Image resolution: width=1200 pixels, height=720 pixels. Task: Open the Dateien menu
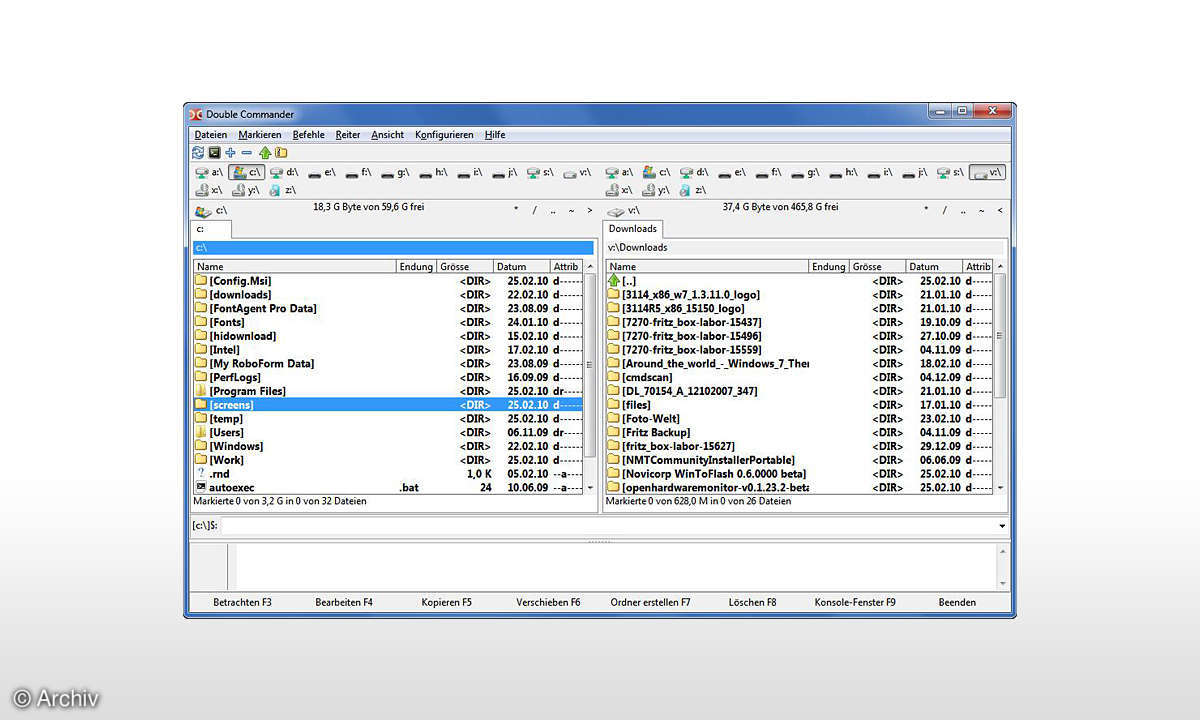point(211,135)
